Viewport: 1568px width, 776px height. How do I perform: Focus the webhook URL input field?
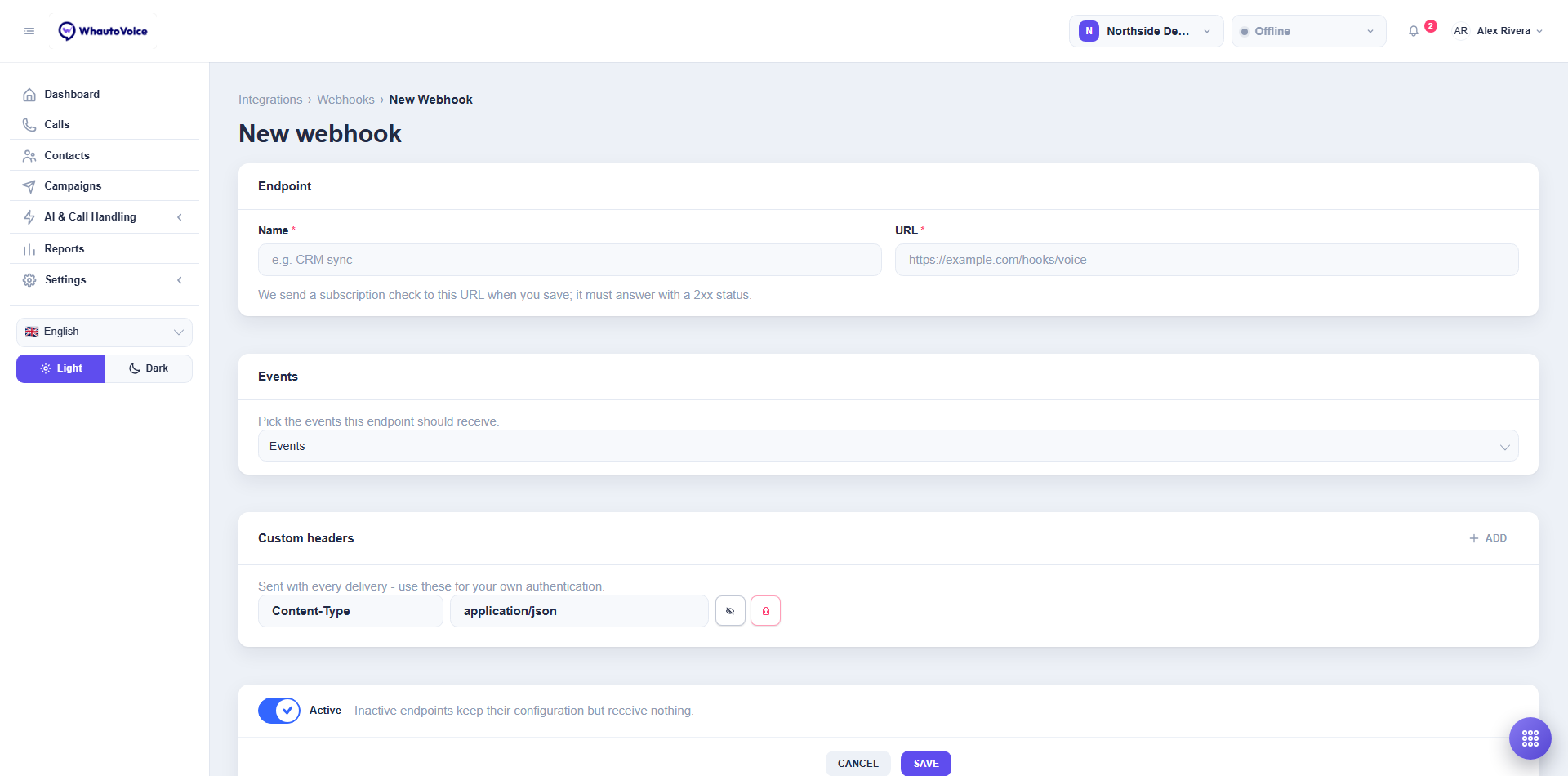1206,260
